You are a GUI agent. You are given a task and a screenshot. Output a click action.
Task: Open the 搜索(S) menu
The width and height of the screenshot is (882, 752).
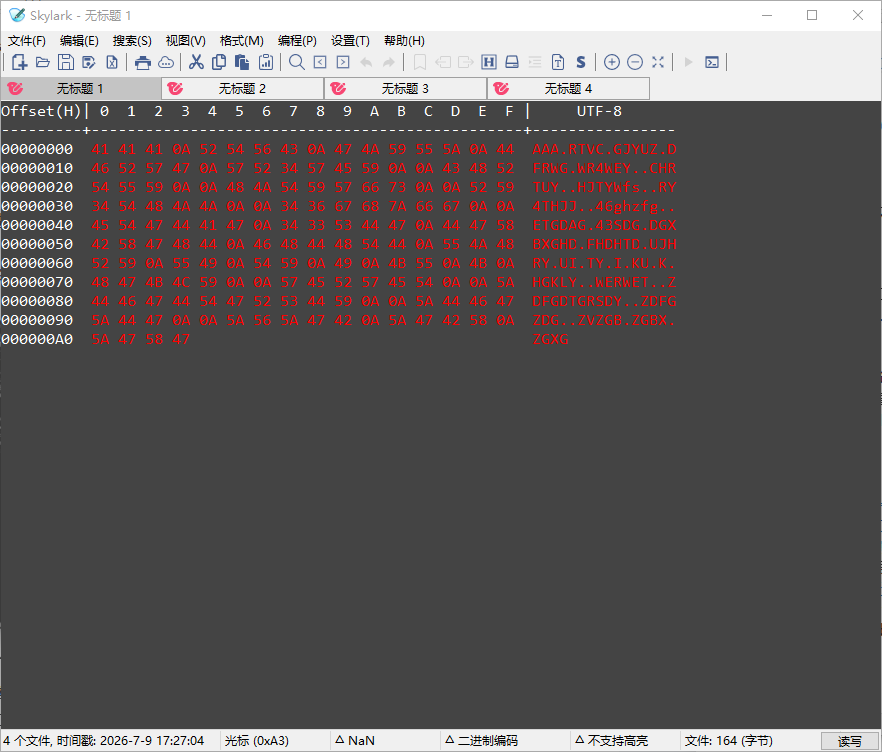tap(132, 40)
